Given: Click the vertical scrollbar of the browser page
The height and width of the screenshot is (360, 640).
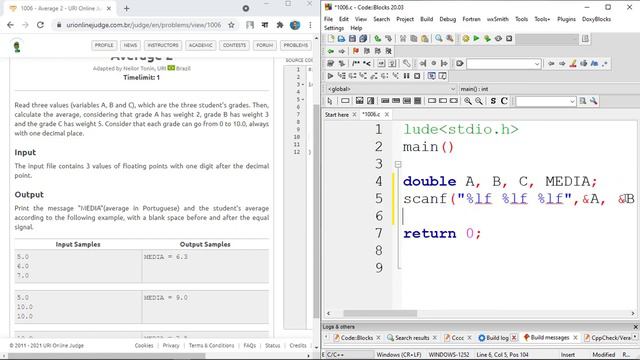Looking at the screenshot, I should tap(316, 211).
